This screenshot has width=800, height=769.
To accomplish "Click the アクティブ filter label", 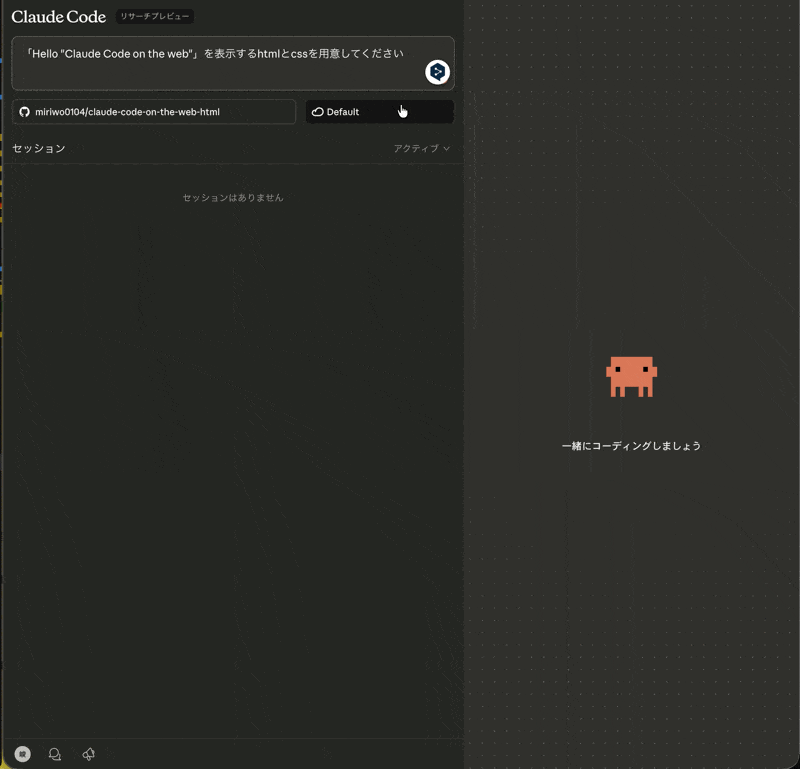I will coord(415,147).
